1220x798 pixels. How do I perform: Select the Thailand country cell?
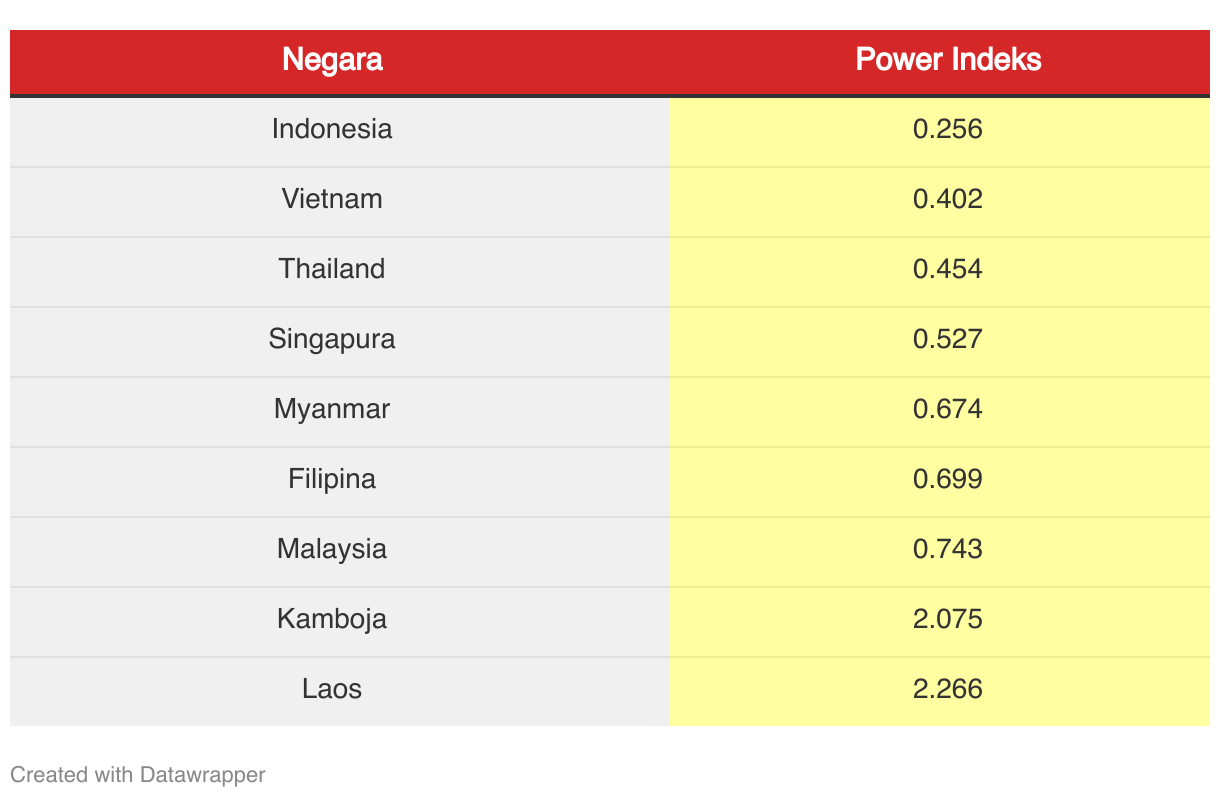(x=332, y=269)
